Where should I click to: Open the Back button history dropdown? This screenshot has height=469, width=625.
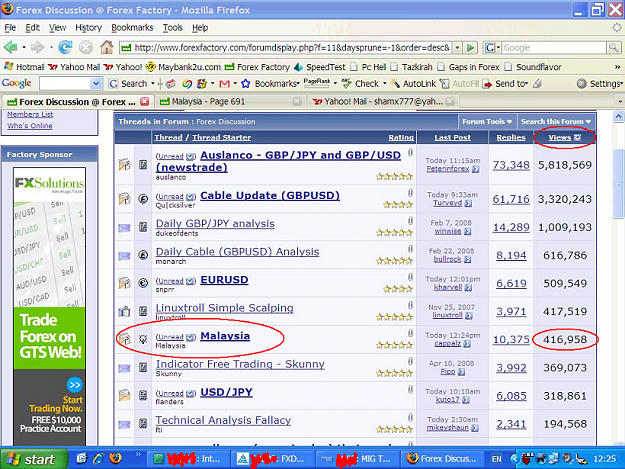24,48
